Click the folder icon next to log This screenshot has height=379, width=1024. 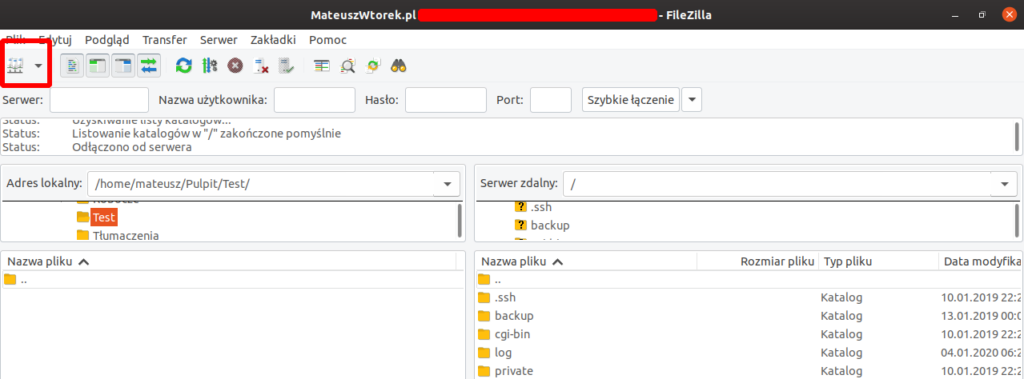point(484,353)
